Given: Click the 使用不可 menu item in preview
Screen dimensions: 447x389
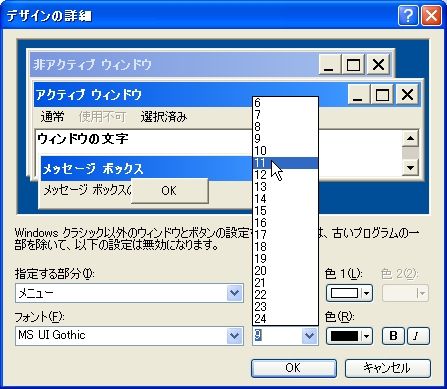Looking at the screenshot, I should [x=102, y=117].
